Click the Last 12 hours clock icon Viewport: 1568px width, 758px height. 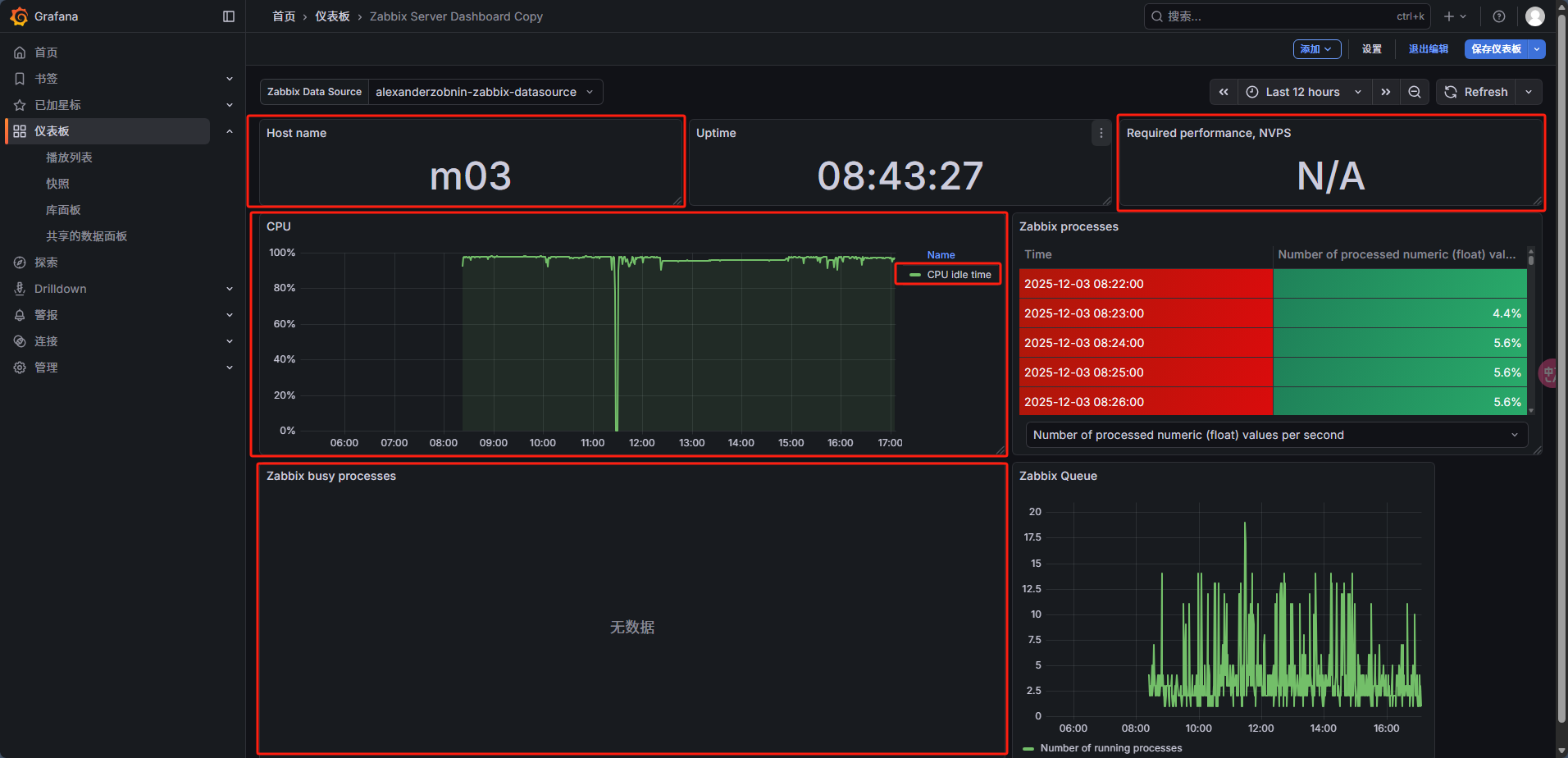[1252, 92]
